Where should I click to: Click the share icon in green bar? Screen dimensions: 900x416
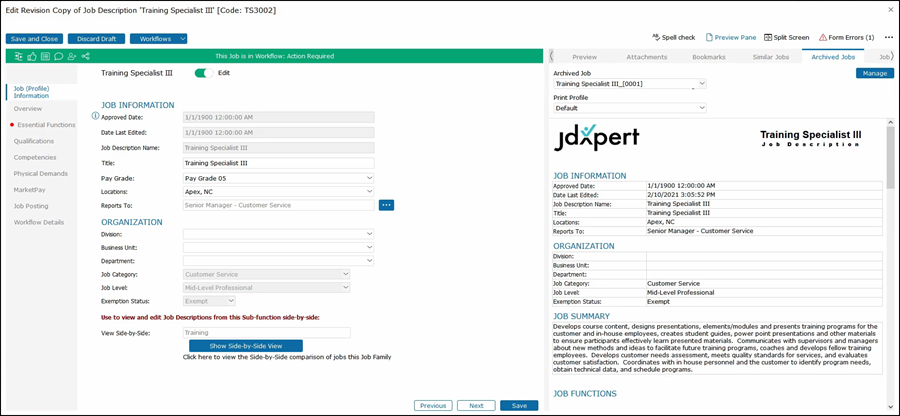pyautogui.click(x=86, y=57)
